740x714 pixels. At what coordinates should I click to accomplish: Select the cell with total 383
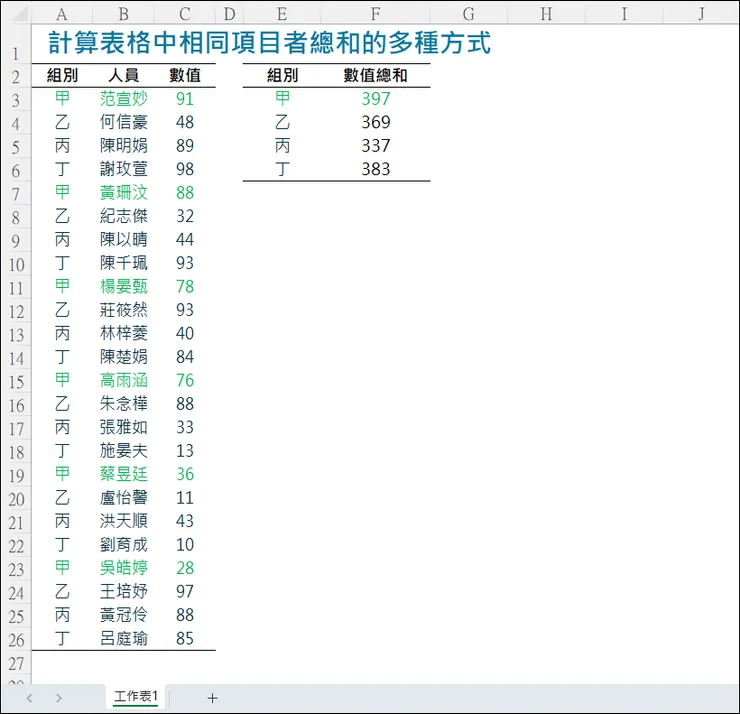coord(376,169)
